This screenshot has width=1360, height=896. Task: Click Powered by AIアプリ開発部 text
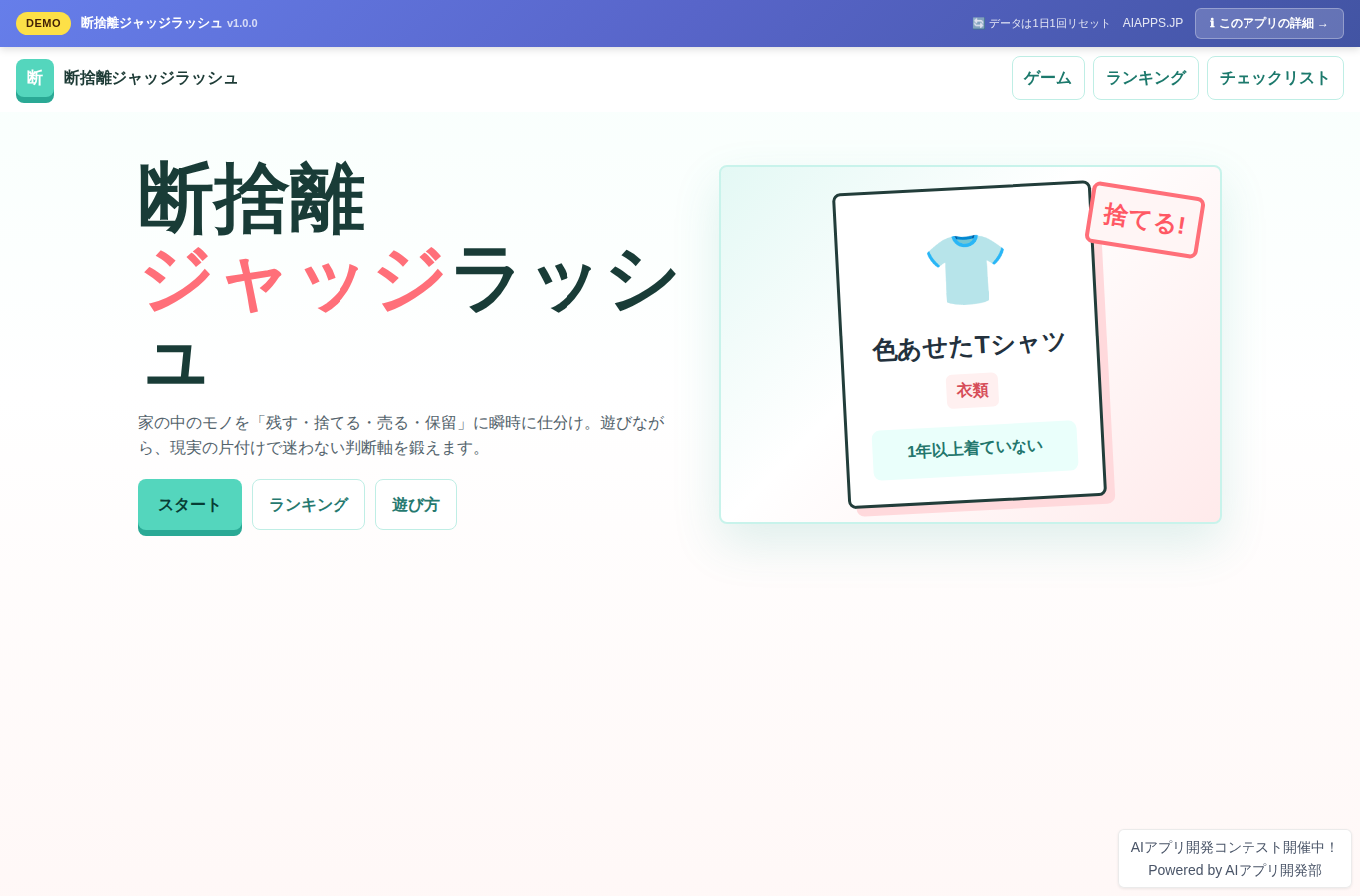click(x=1235, y=870)
